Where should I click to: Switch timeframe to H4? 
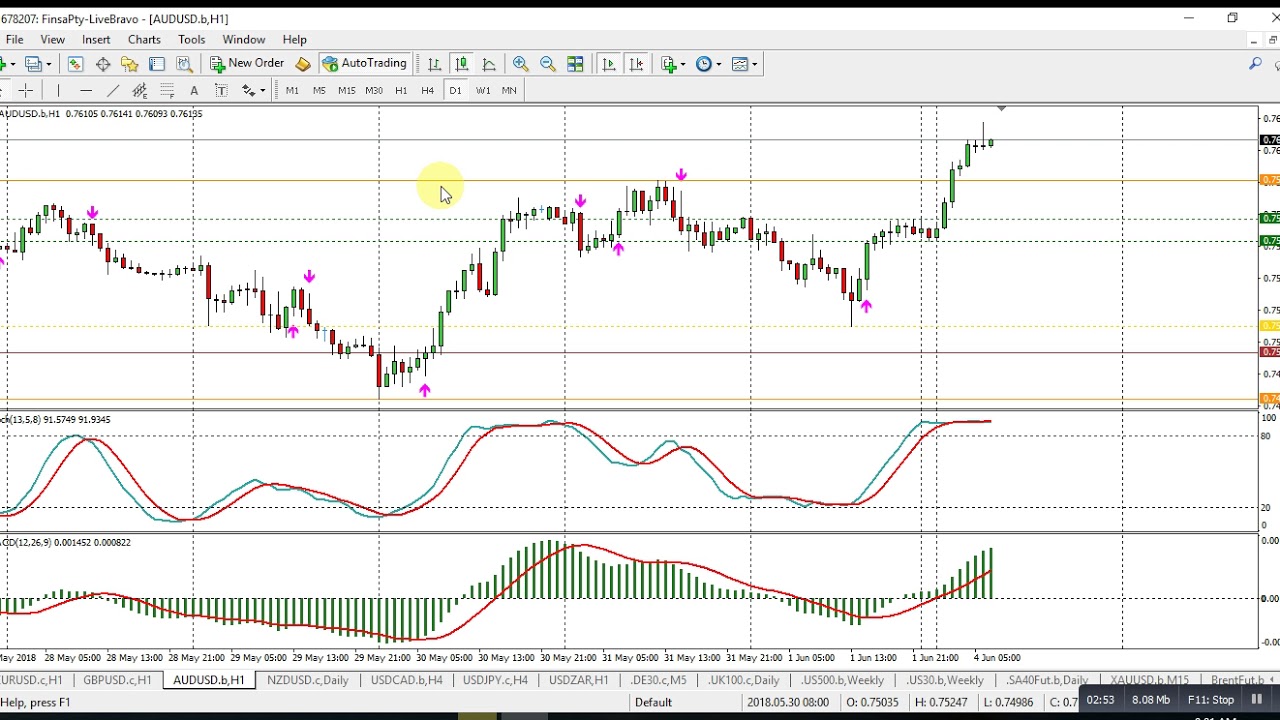click(428, 91)
